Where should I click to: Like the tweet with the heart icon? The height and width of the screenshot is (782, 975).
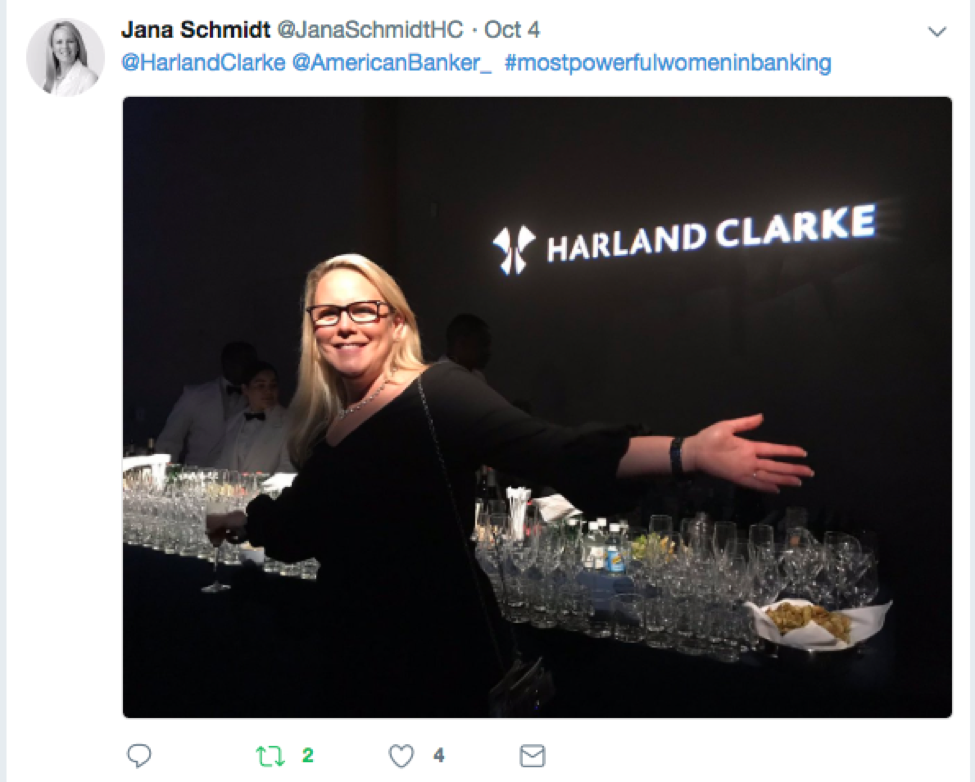(401, 756)
